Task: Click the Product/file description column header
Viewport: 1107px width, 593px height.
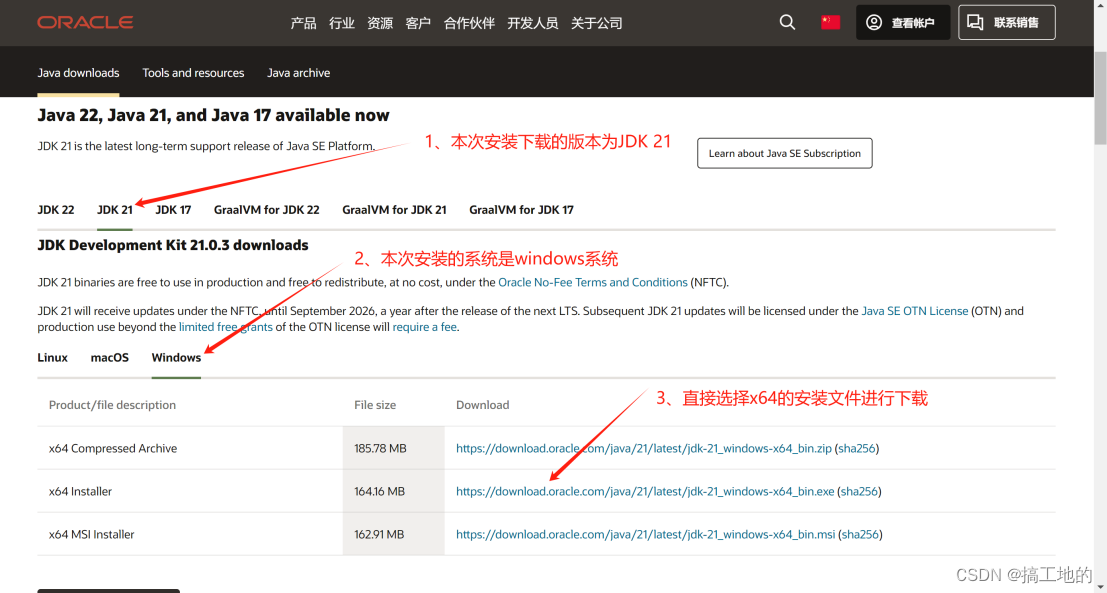Action: tap(112, 405)
